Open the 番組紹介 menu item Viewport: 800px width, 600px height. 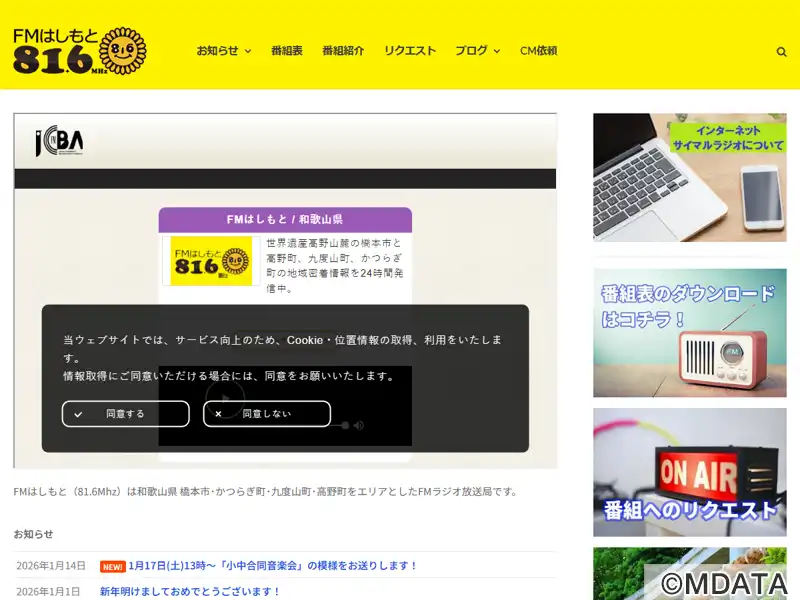click(343, 51)
